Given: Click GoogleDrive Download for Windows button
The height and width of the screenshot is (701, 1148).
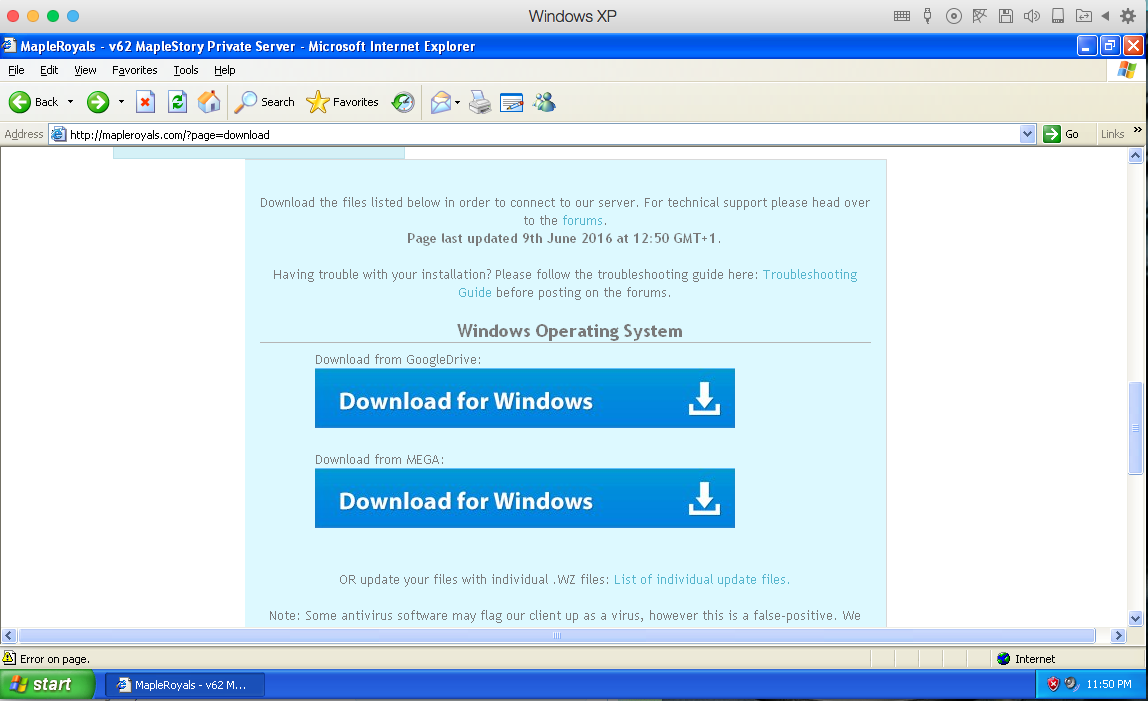Looking at the screenshot, I should coord(524,398).
